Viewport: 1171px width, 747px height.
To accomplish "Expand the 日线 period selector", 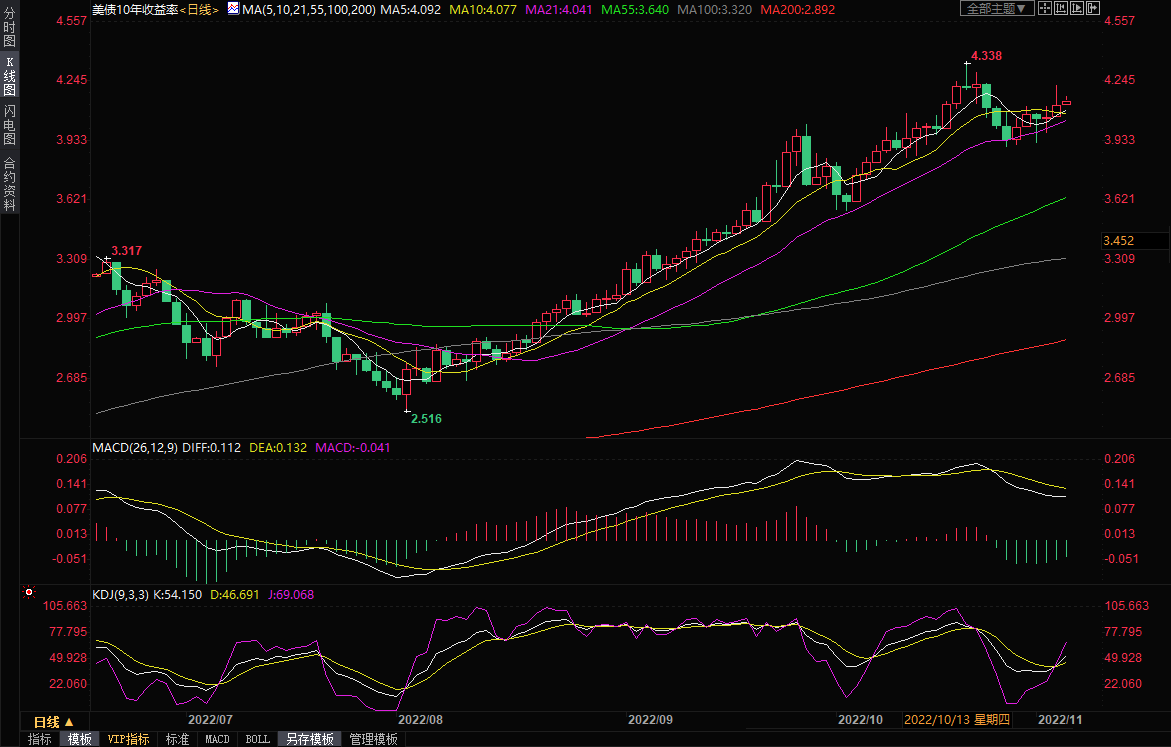I will pos(54,722).
